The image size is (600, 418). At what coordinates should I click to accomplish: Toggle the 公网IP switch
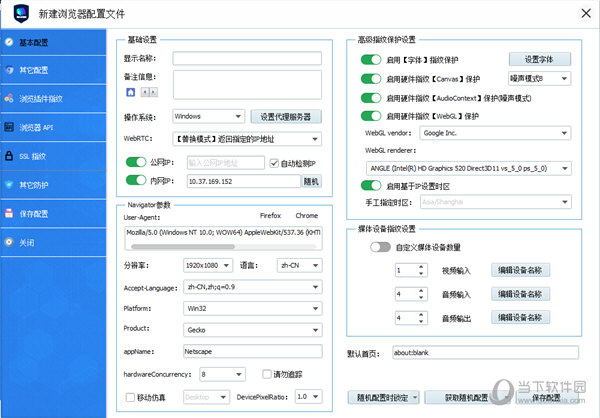(x=136, y=162)
